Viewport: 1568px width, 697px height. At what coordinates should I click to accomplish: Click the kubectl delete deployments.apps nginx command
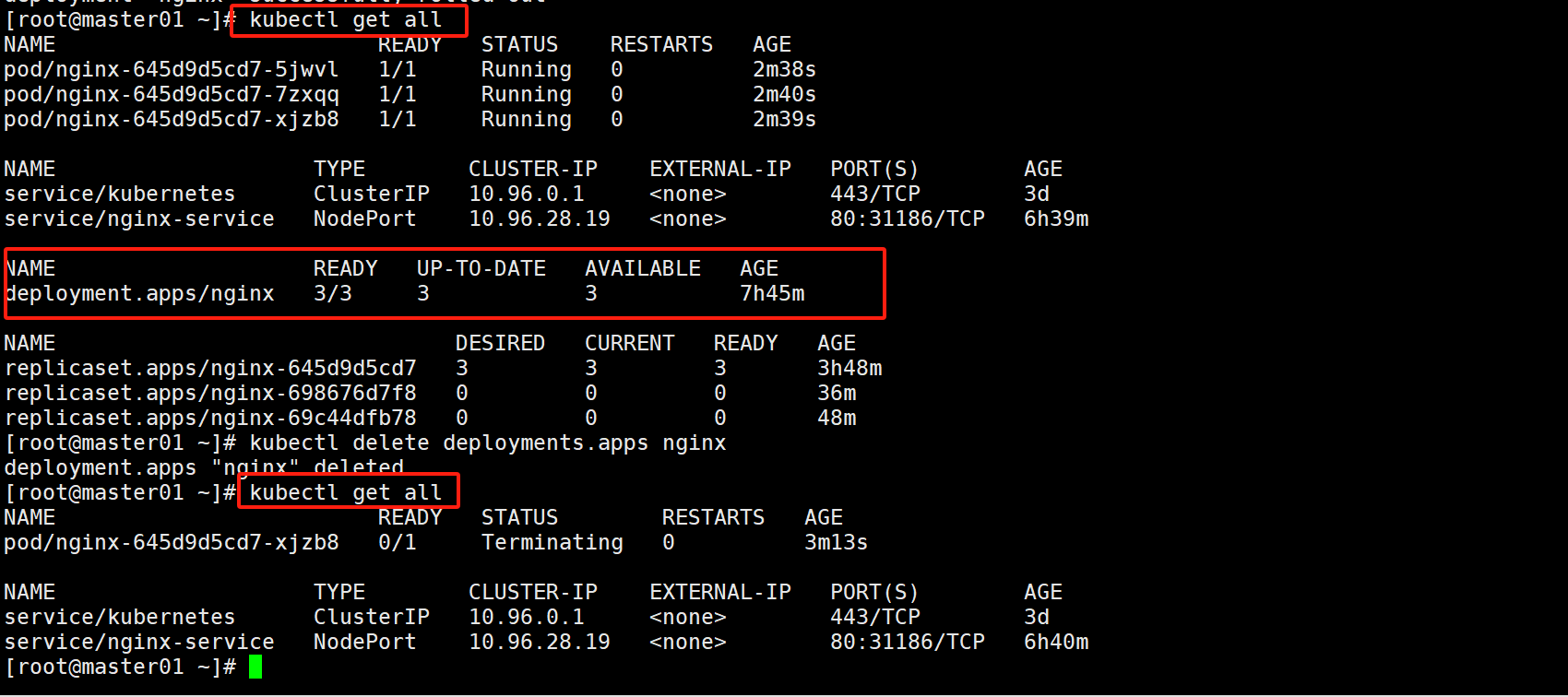coord(487,443)
